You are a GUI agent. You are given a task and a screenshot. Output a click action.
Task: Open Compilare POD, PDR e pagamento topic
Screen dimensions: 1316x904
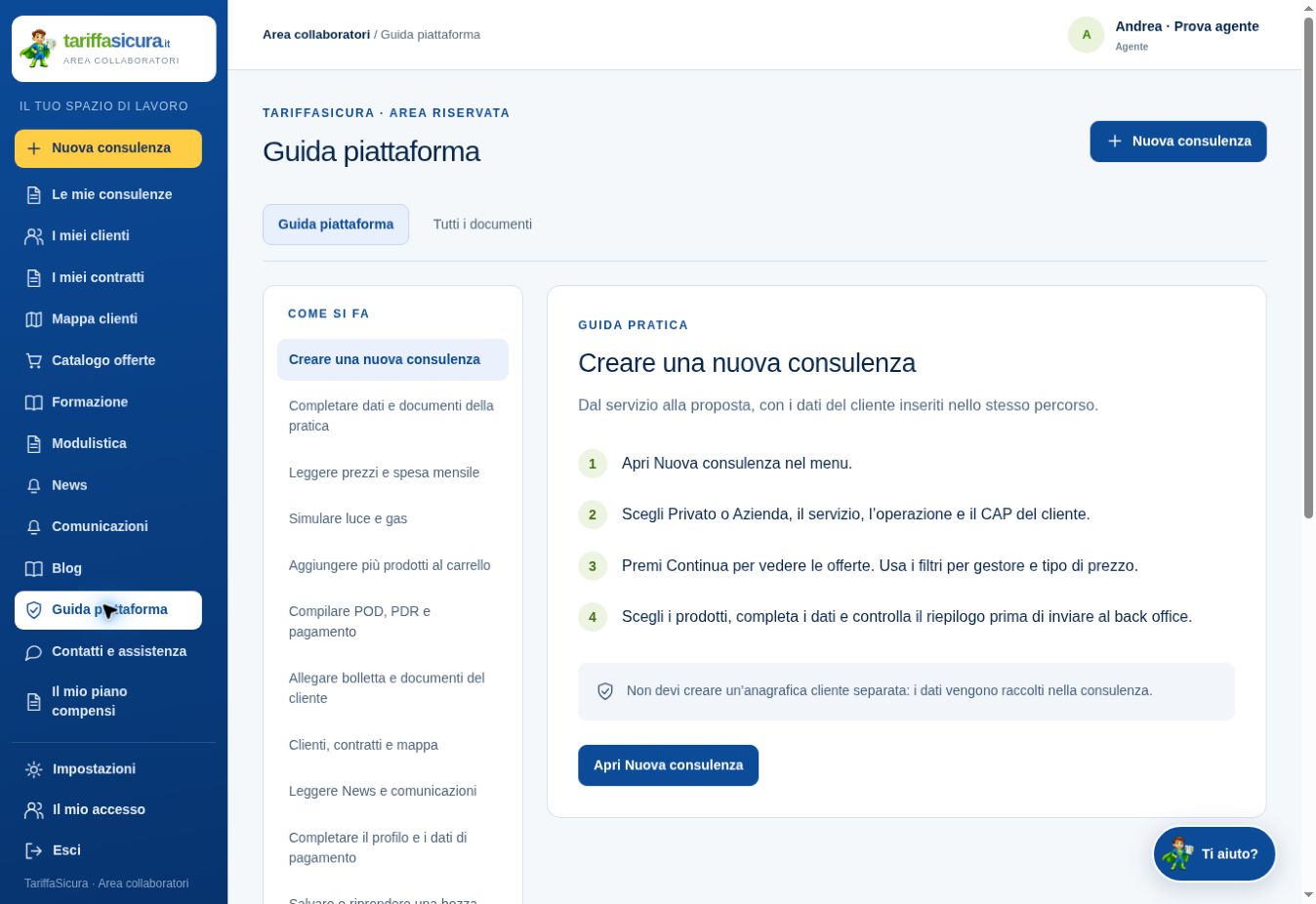pyautogui.click(x=392, y=622)
